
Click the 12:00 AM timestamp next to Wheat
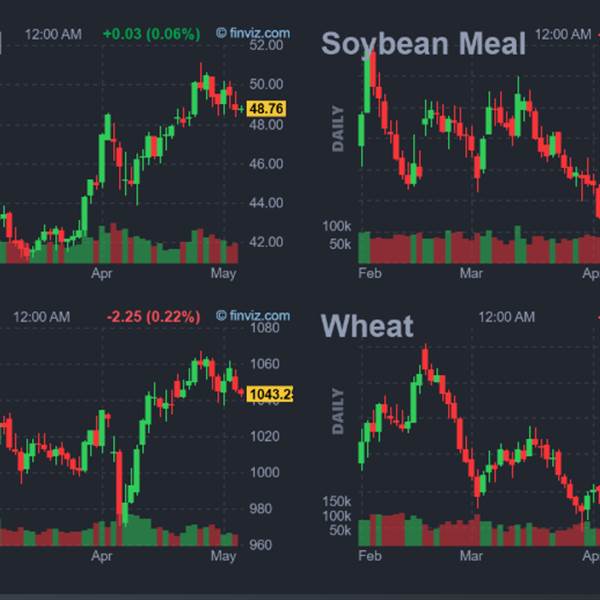pyautogui.click(x=507, y=317)
